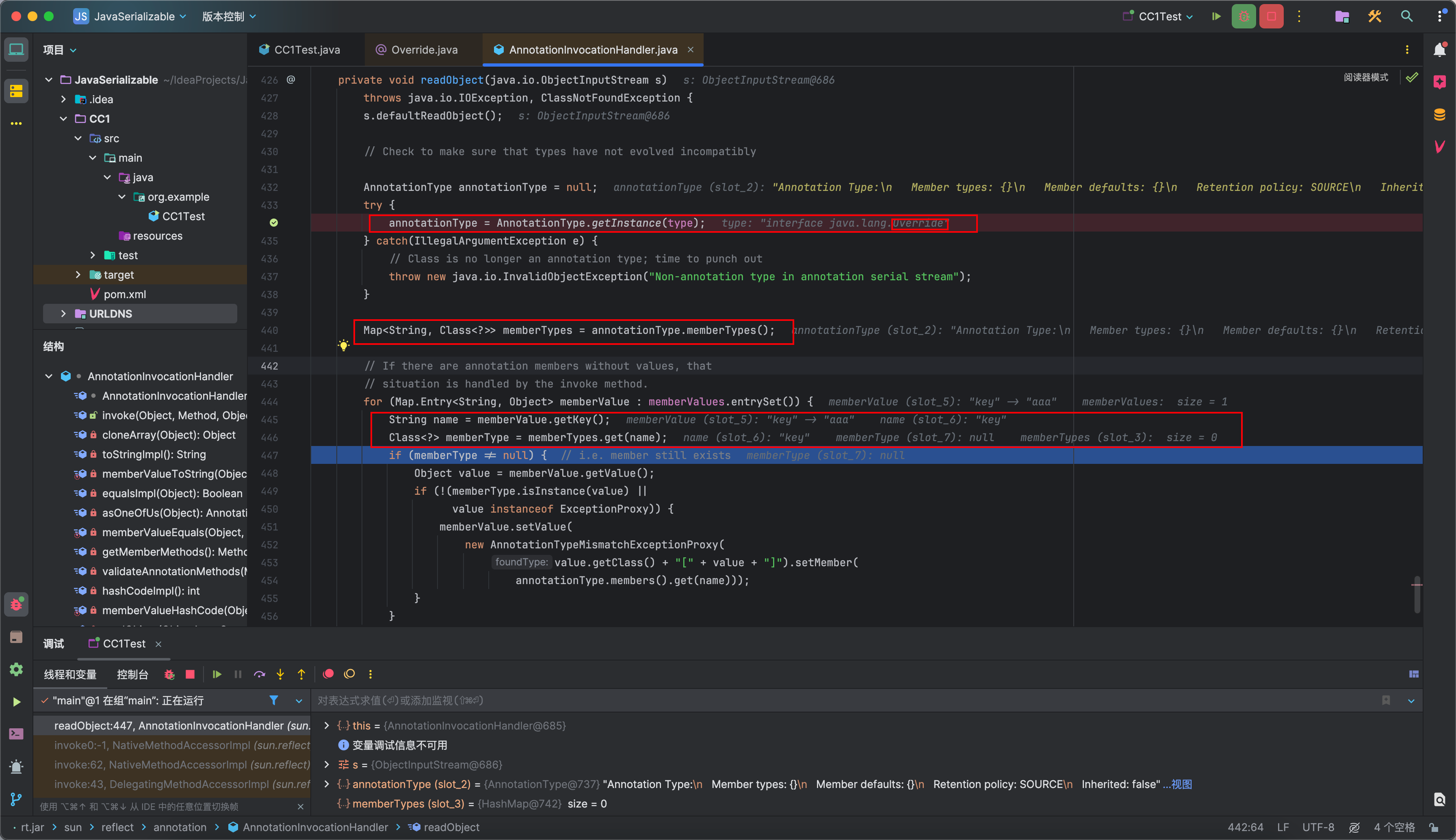1456x840 pixels.
Task: Click the evaluate expression input field
Action: click(x=842, y=700)
